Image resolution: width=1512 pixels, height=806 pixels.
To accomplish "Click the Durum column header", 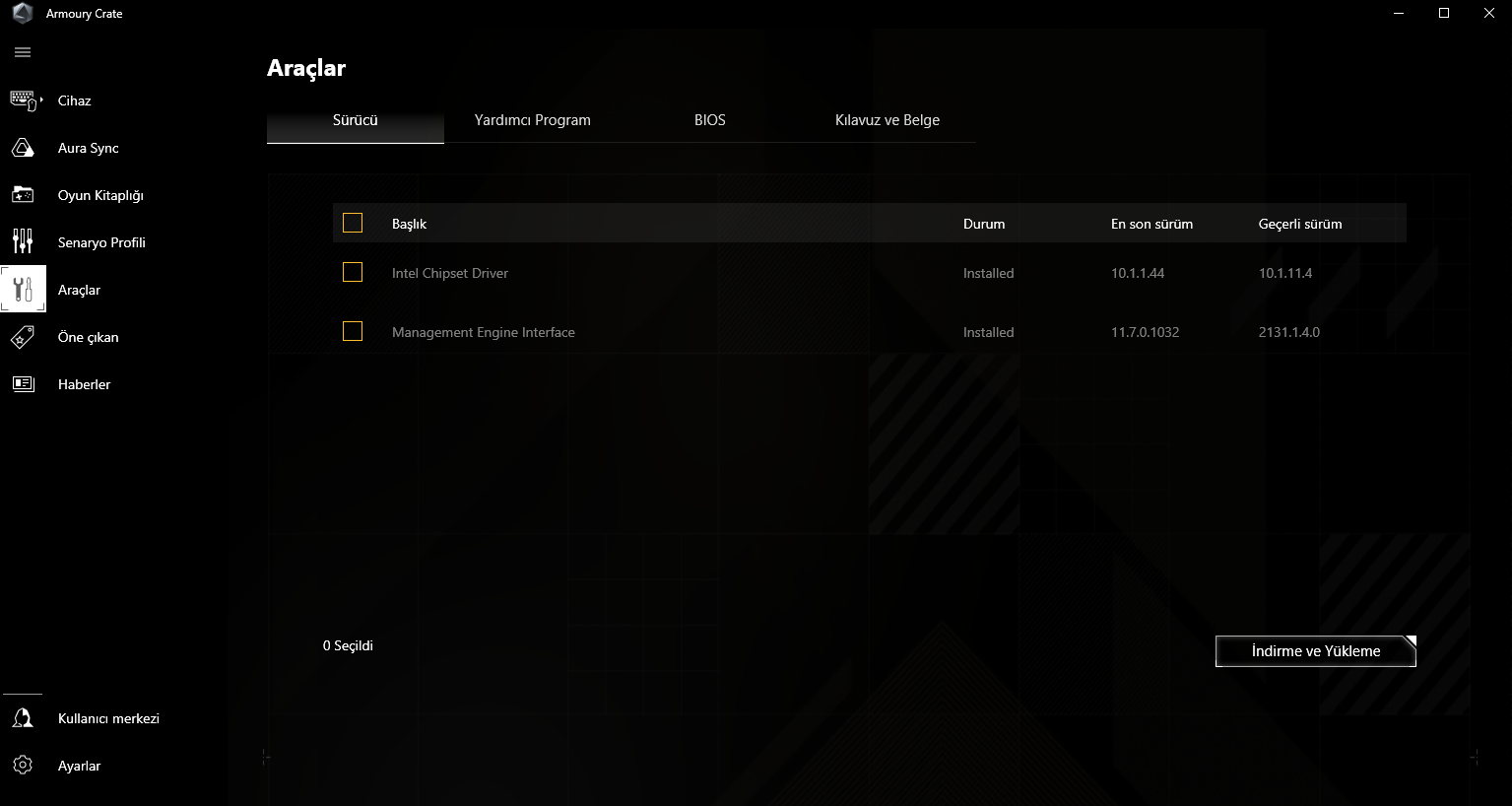I will [984, 224].
